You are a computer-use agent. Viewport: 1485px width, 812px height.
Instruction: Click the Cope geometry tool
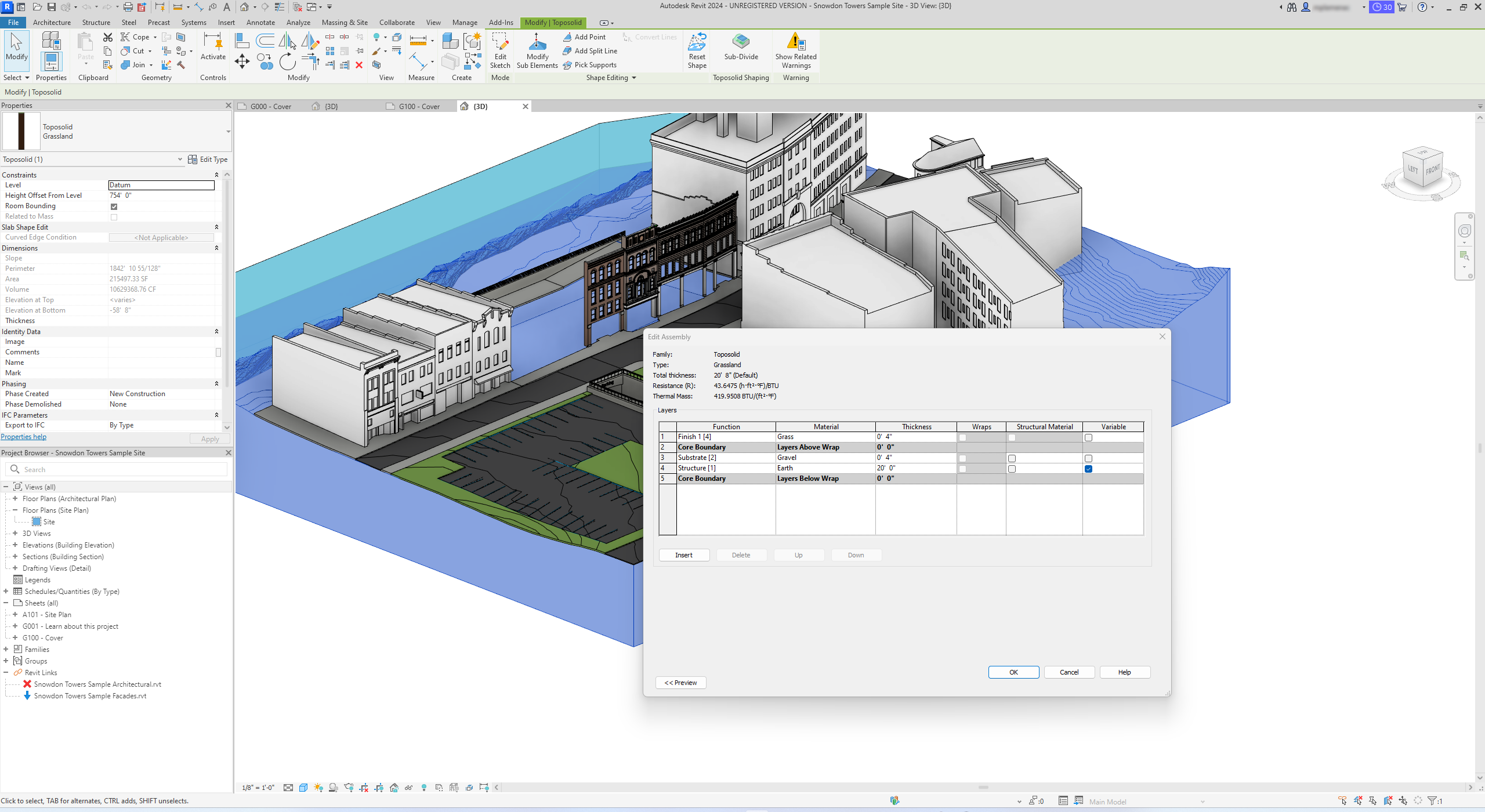138,37
